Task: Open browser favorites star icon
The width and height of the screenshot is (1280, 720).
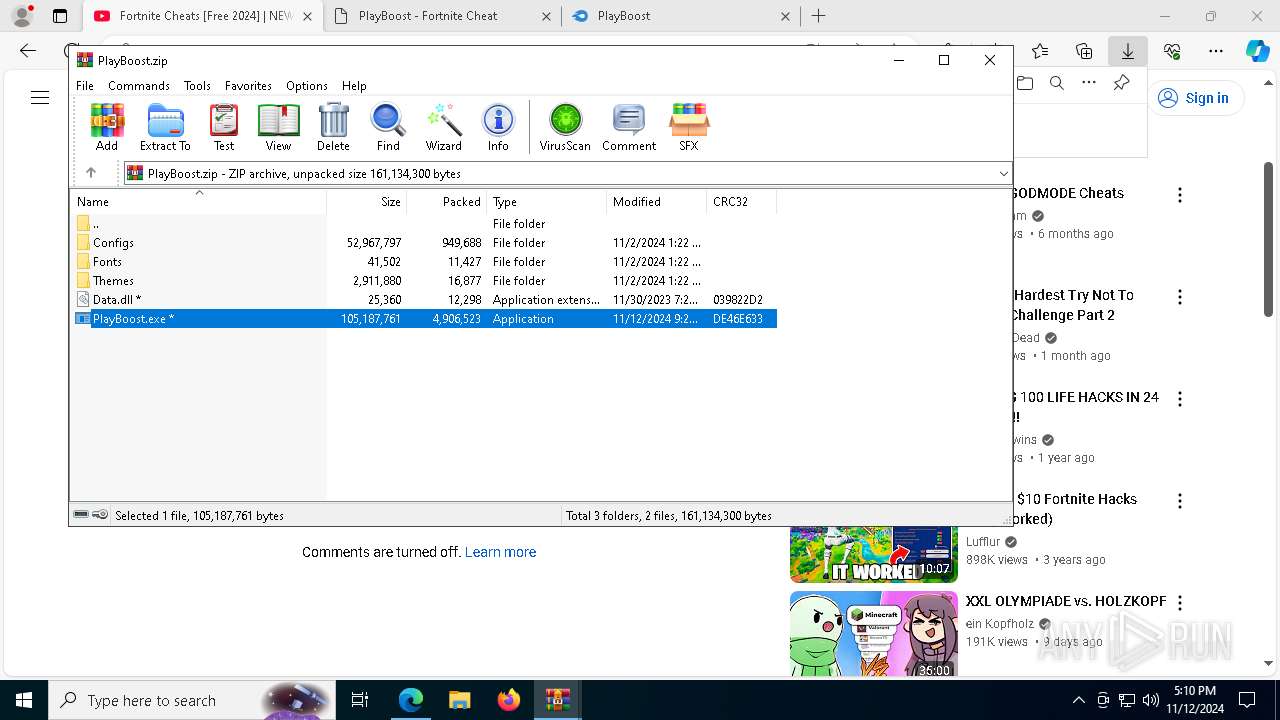Action: coord(1040,51)
